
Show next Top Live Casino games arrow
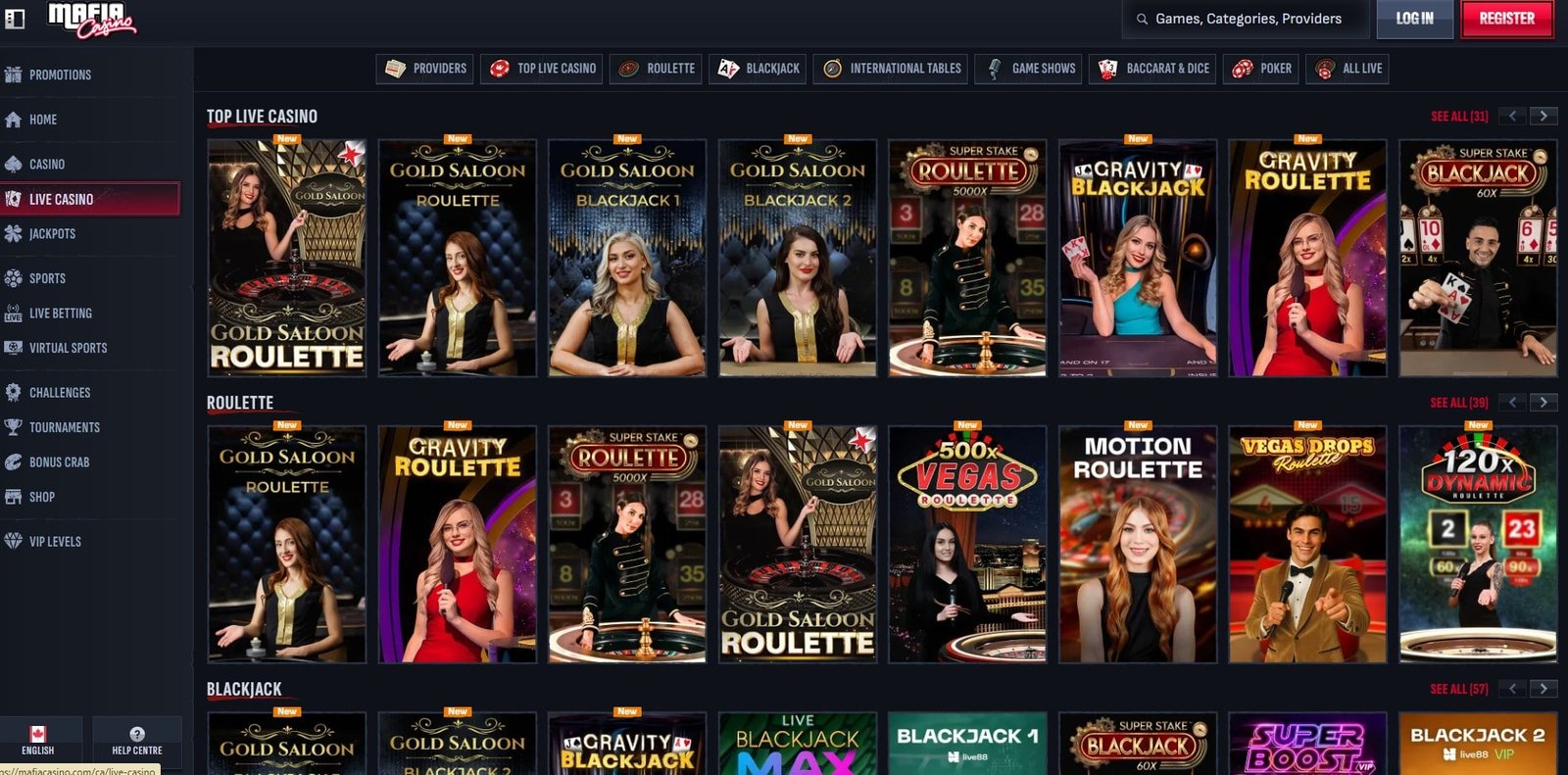1543,116
